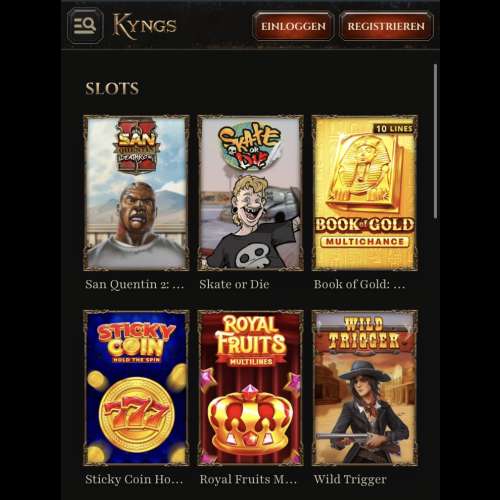Open the menu search icon

point(85,26)
